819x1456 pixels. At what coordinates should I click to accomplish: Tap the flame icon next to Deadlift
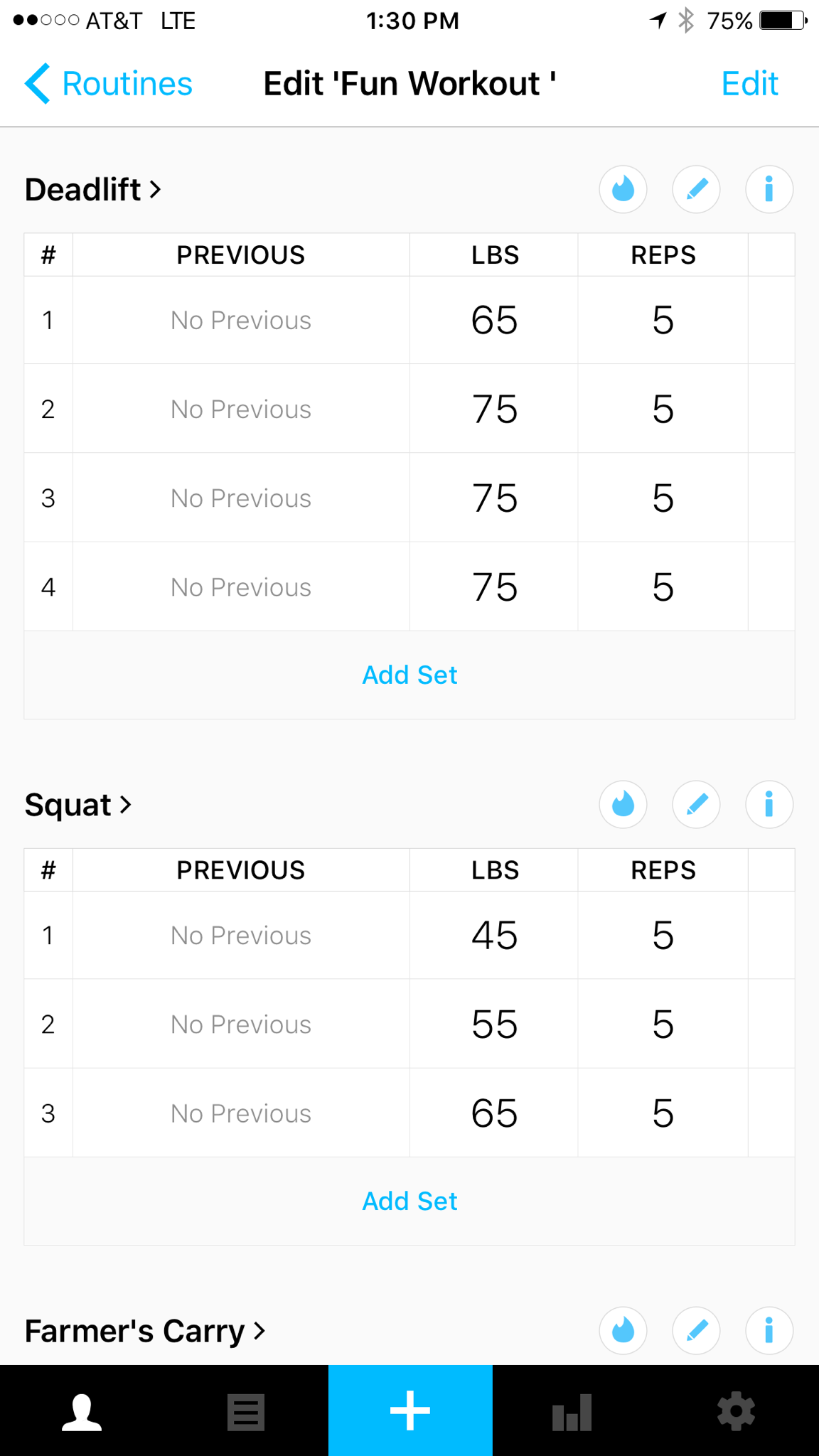(x=623, y=190)
